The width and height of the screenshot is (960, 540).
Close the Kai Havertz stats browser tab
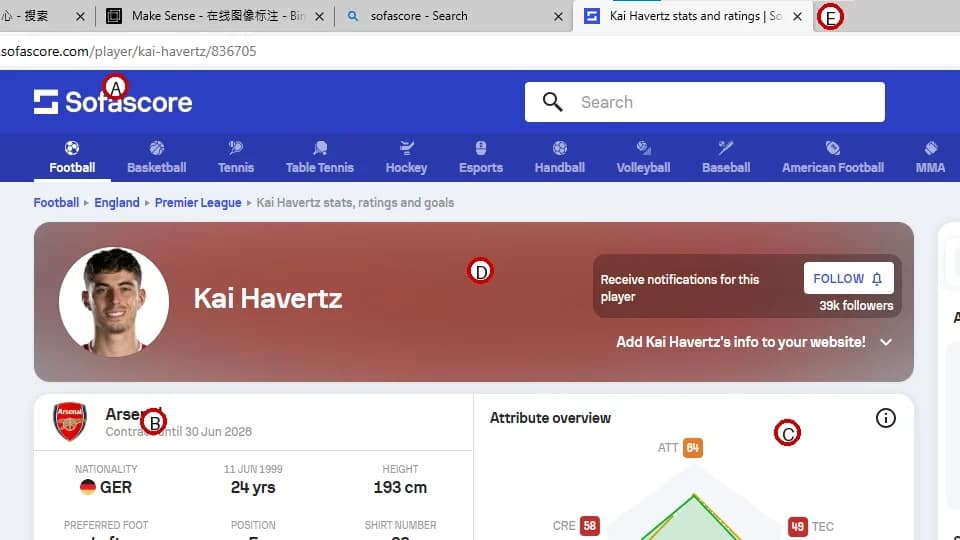(797, 17)
